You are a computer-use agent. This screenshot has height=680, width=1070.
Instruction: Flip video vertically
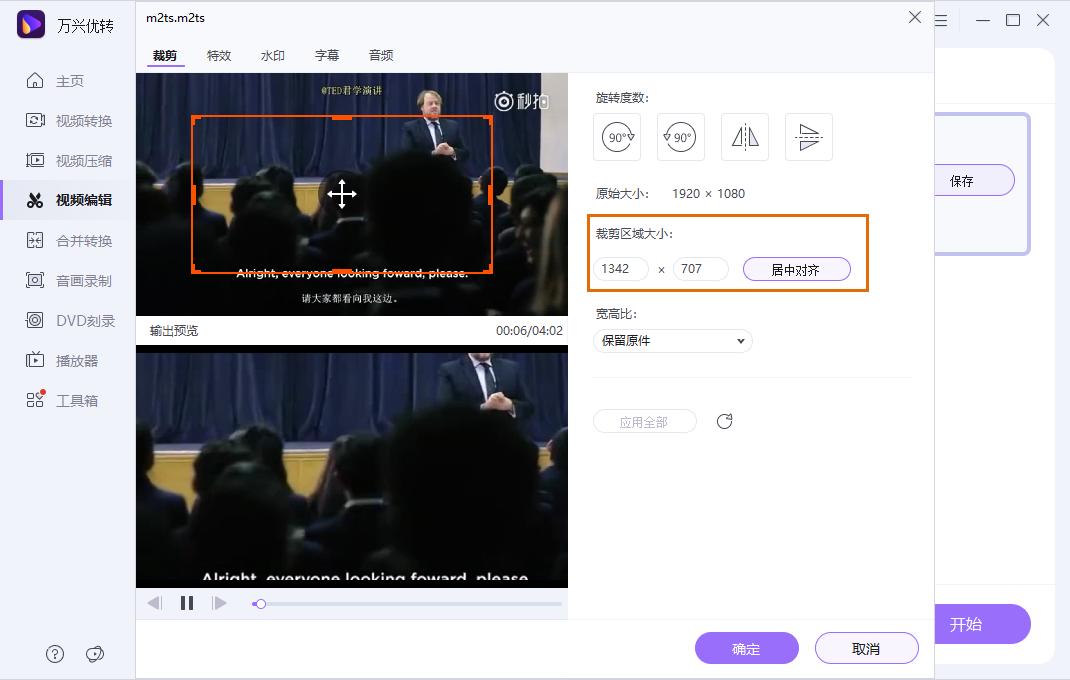point(809,137)
